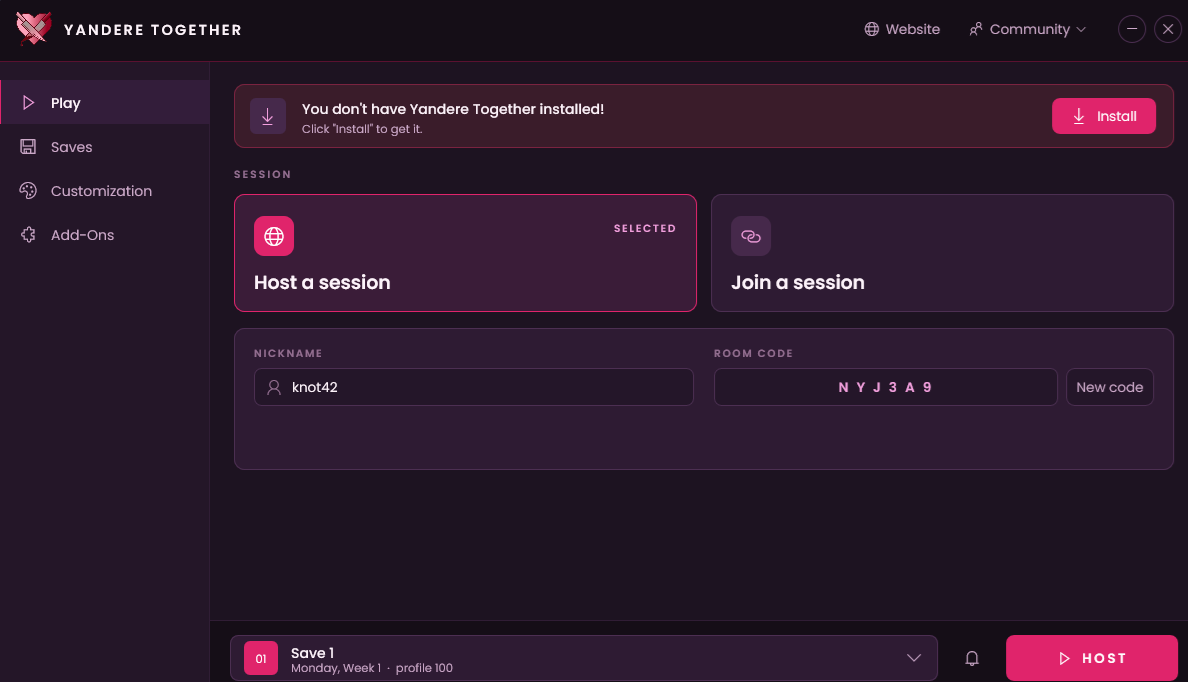
Task: Close the launcher window
Action: 1168,29
